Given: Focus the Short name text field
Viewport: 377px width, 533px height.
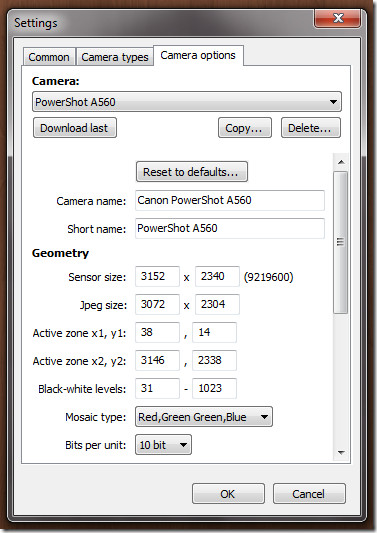Looking at the screenshot, I should (230, 228).
